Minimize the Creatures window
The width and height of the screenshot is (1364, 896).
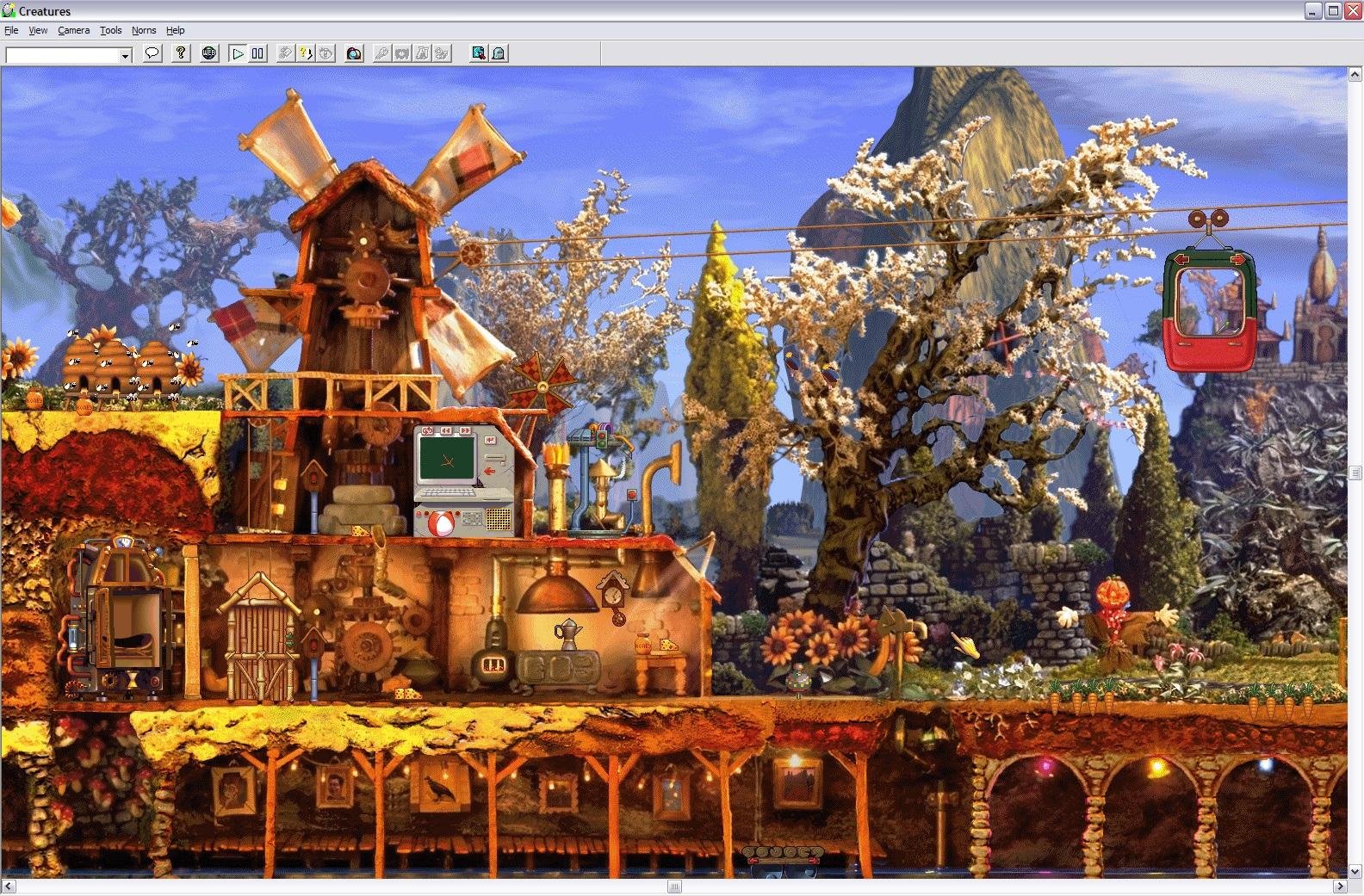tap(1313, 10)
